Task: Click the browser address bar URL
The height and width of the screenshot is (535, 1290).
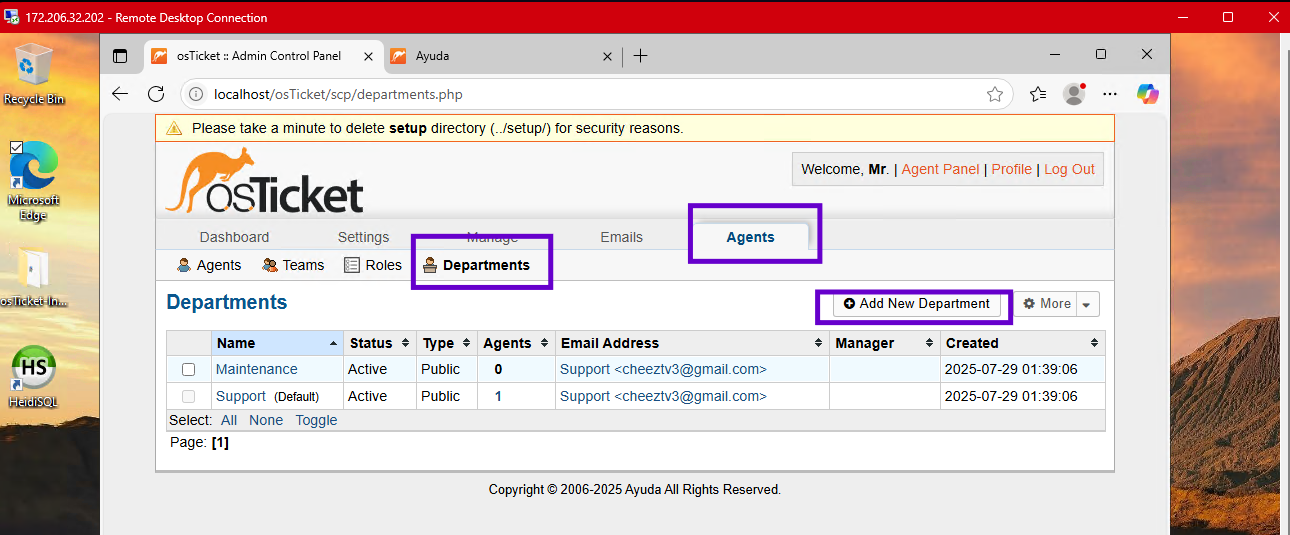Action: point(338,94)
